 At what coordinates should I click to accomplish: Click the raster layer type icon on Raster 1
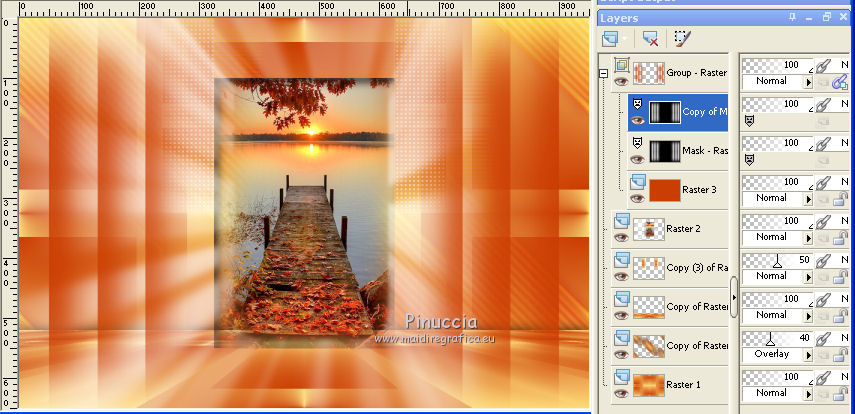pyautogui.click(x=622, y=376)
